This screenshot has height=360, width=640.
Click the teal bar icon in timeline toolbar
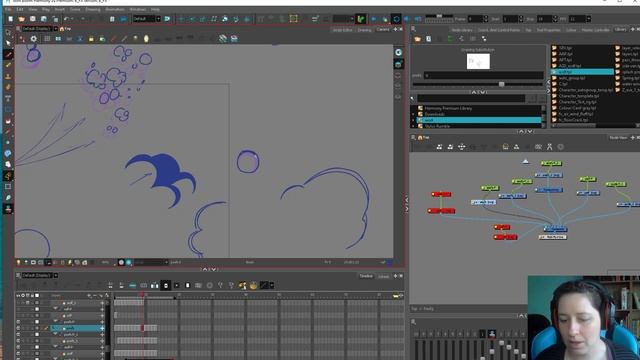click(133, 285)
